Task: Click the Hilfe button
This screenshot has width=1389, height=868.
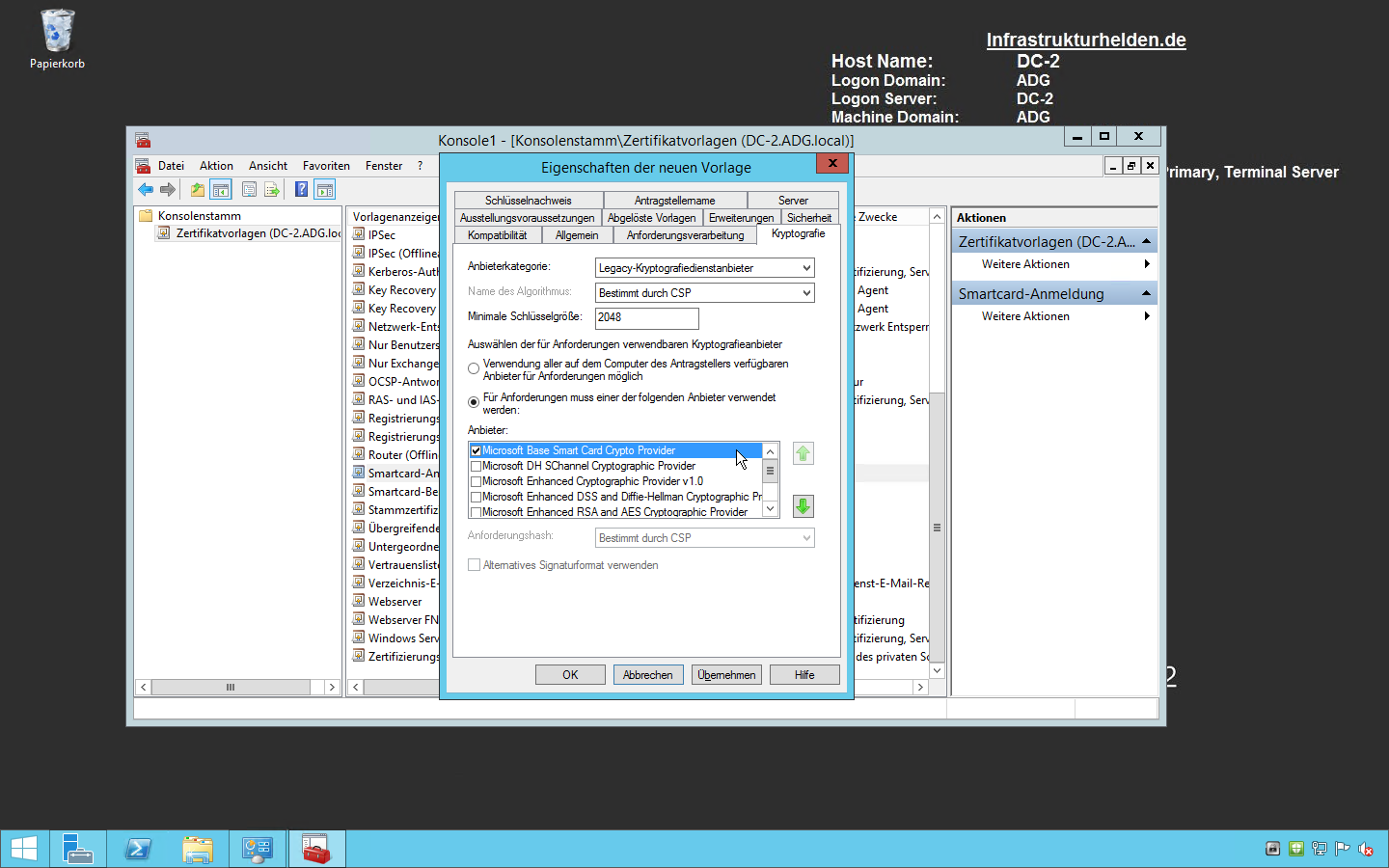Action: (x=804, y=675)
